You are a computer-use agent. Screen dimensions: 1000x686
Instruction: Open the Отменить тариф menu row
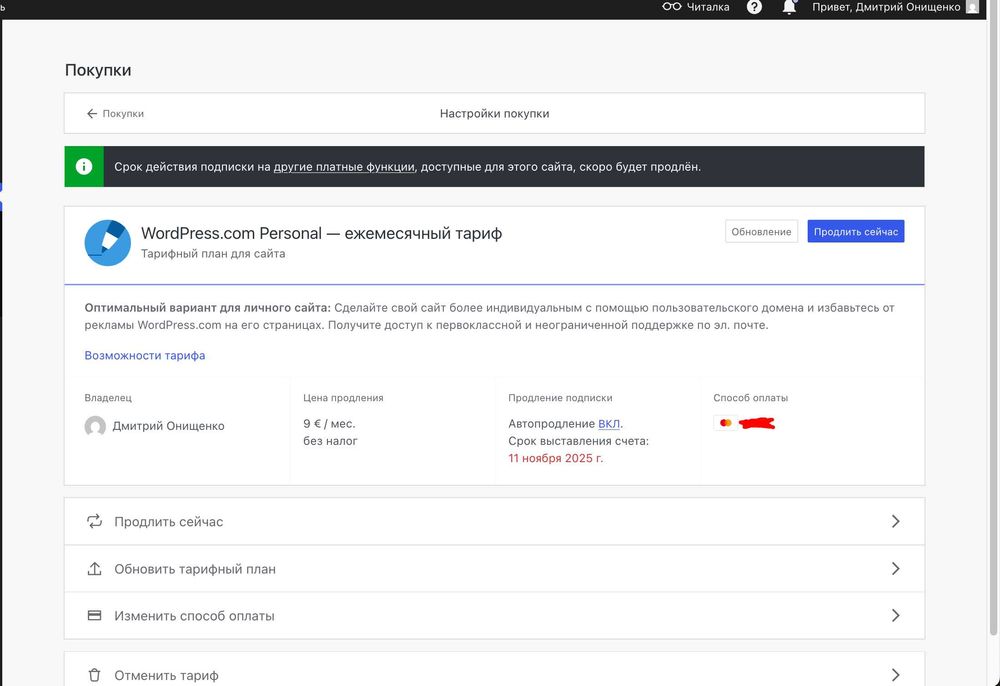tap(166, 675)
